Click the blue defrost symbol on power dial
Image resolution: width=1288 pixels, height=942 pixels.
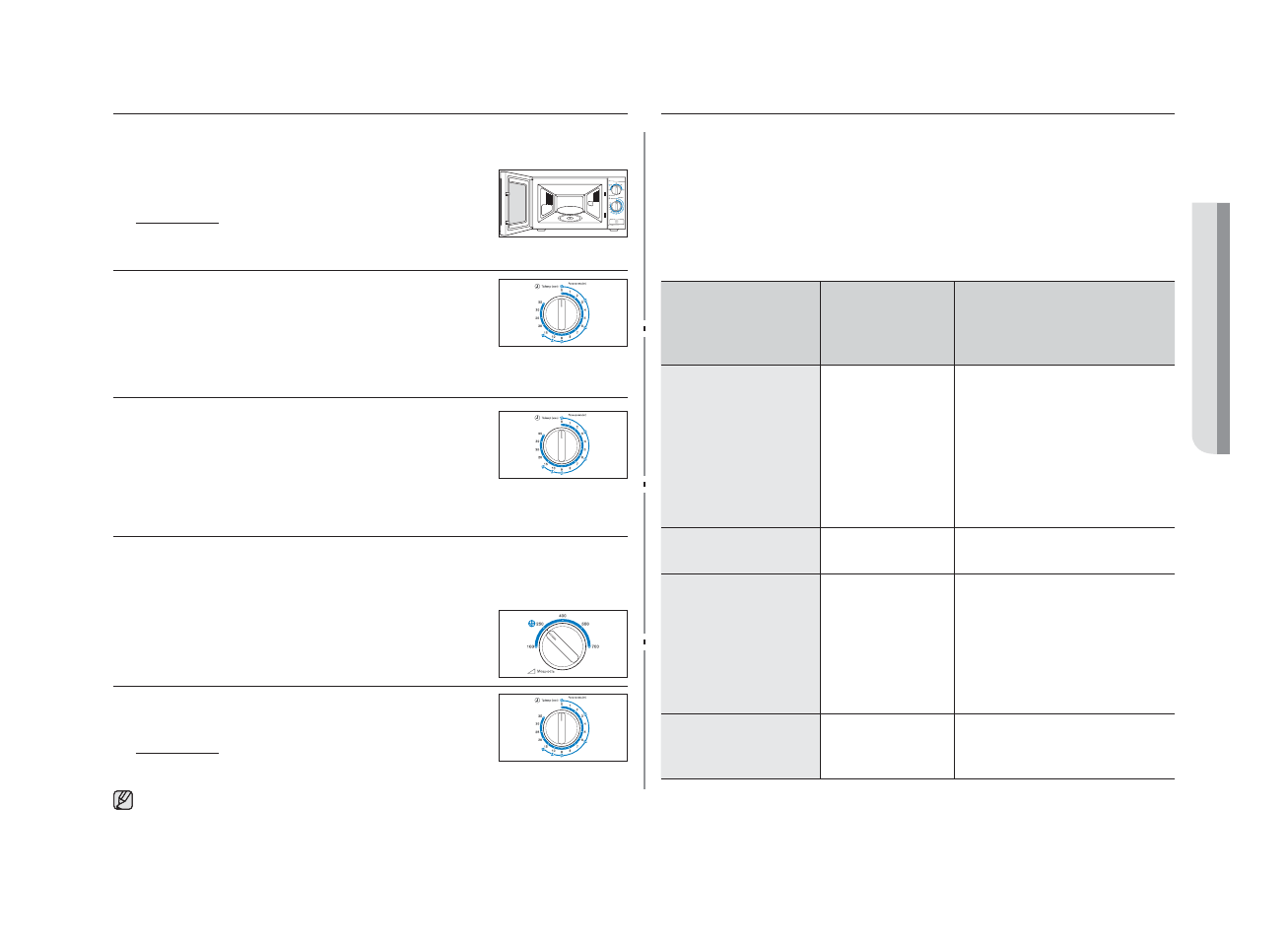tap(532, 624)
